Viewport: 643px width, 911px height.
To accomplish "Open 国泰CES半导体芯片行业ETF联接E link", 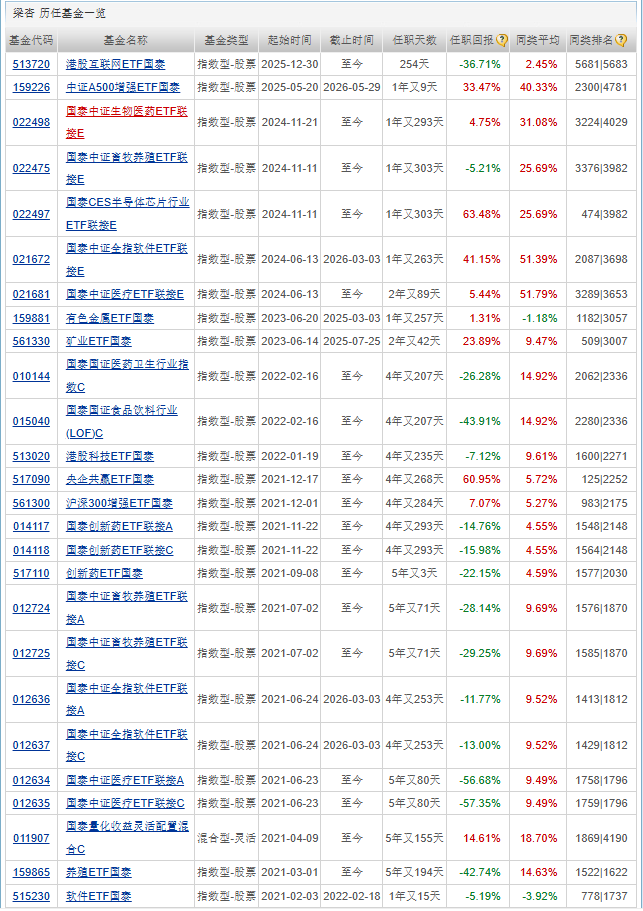I will [x=127, y=214].
